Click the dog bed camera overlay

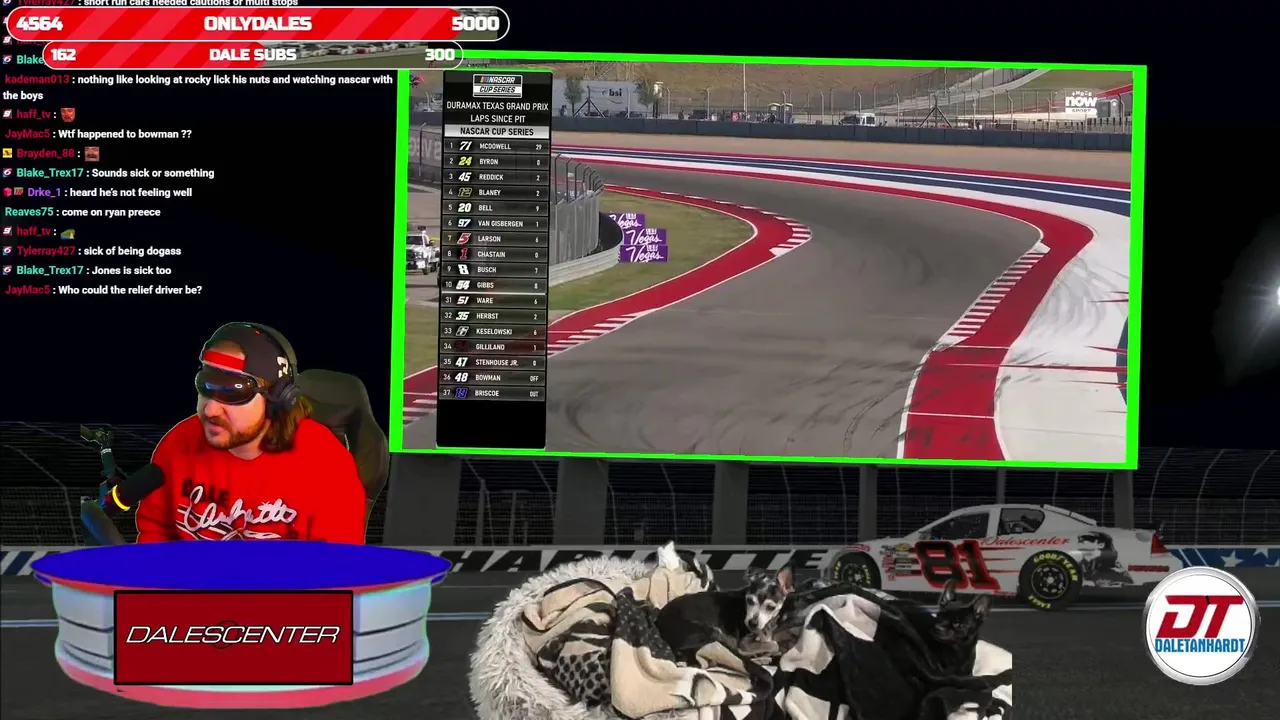740,632
